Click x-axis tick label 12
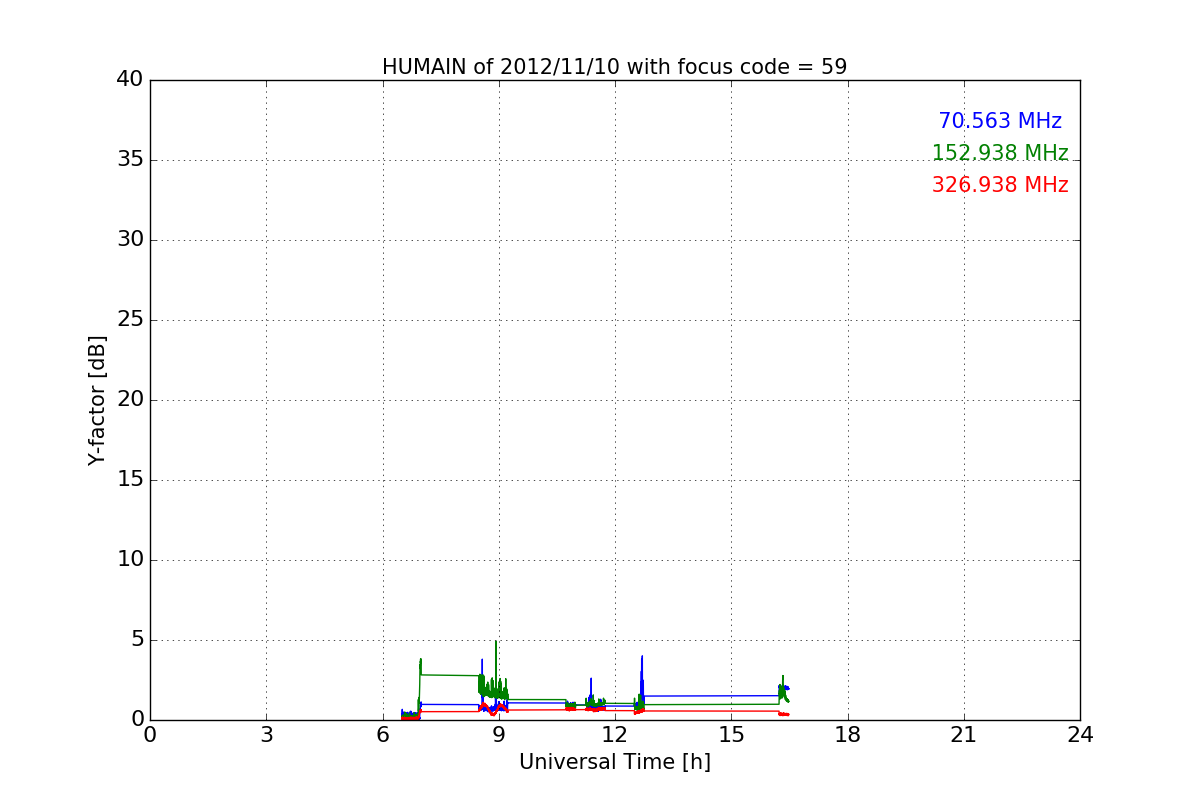 [615, 735]
